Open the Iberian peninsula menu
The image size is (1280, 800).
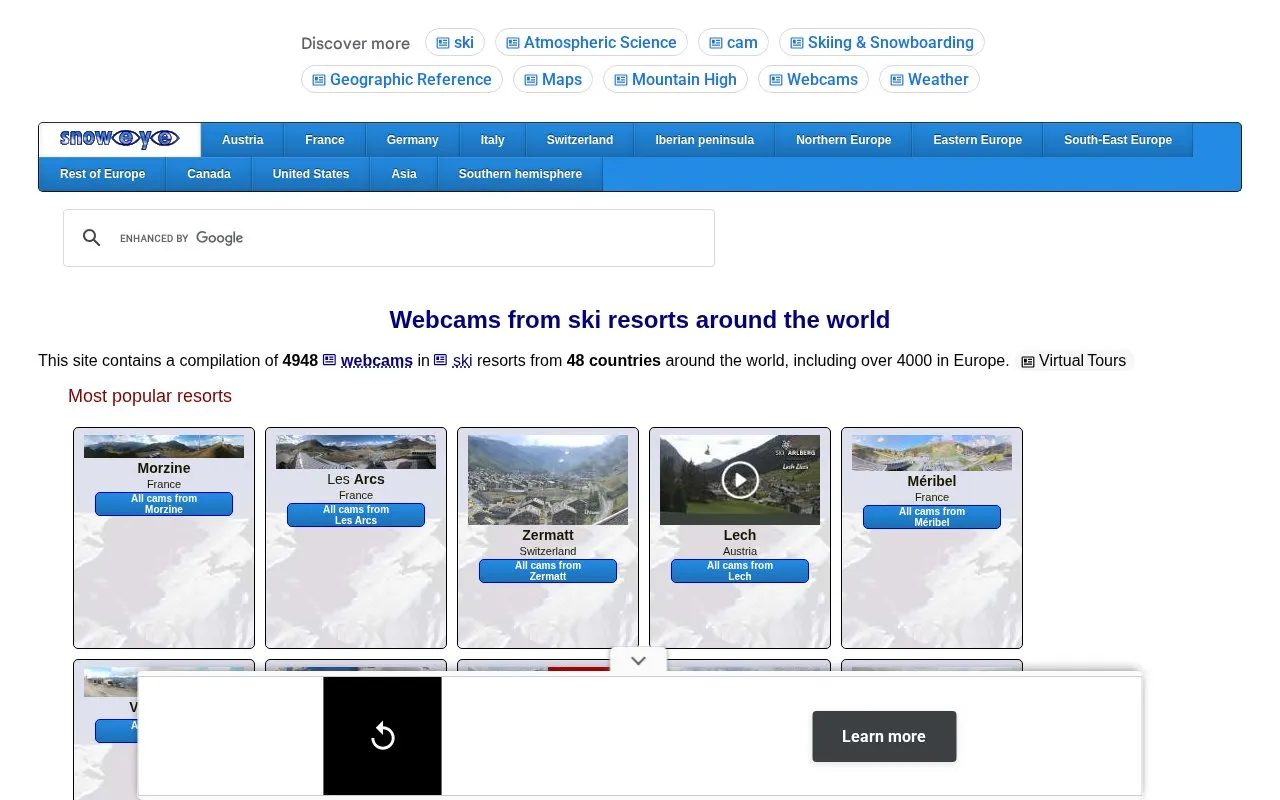pos(705,140)
